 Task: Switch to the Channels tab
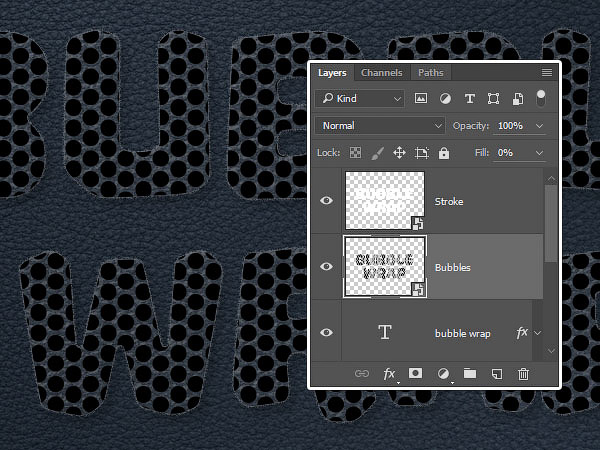pos(382,73)
